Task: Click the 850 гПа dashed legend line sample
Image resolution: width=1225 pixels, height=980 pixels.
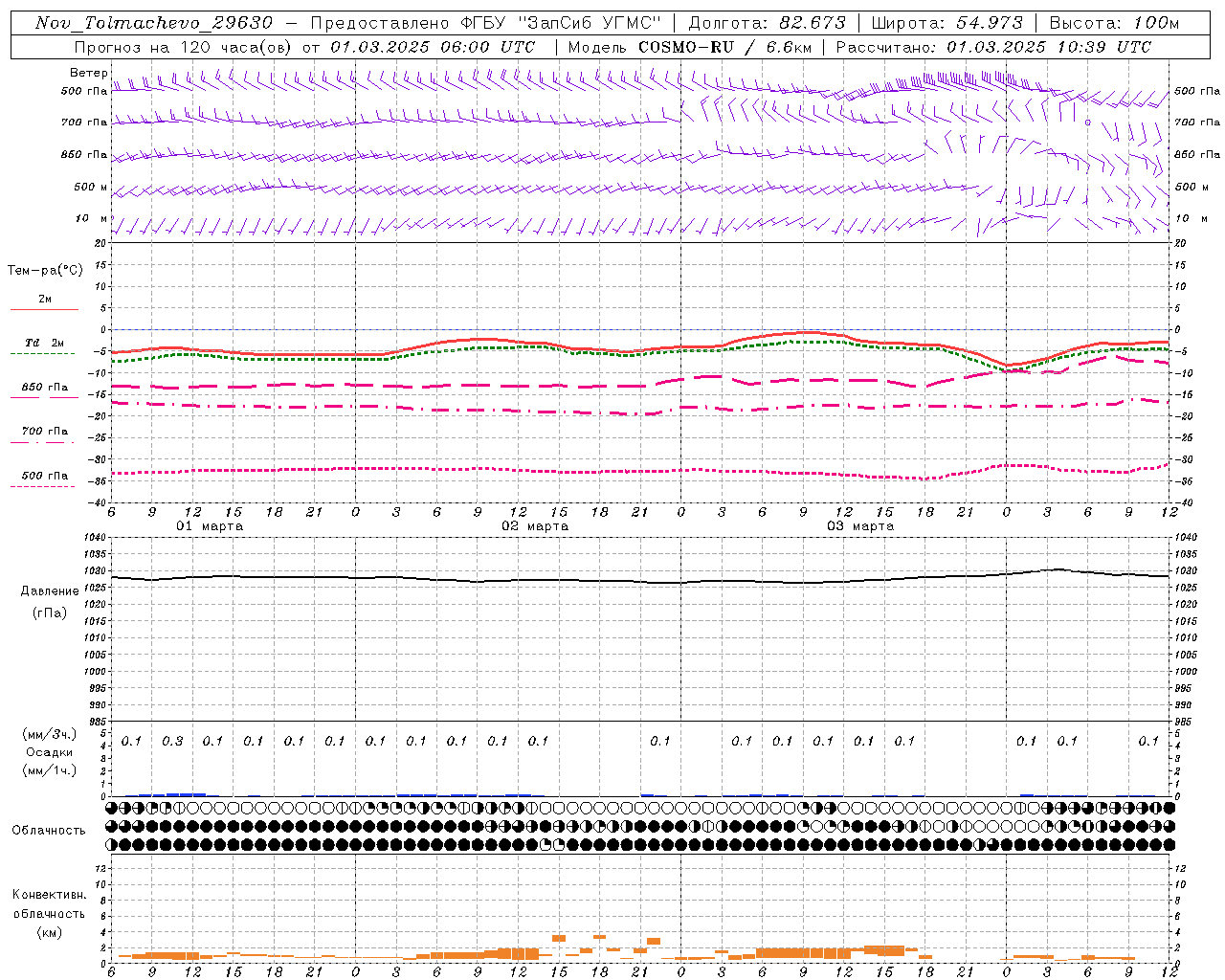Action: click(x=45, y=398)
